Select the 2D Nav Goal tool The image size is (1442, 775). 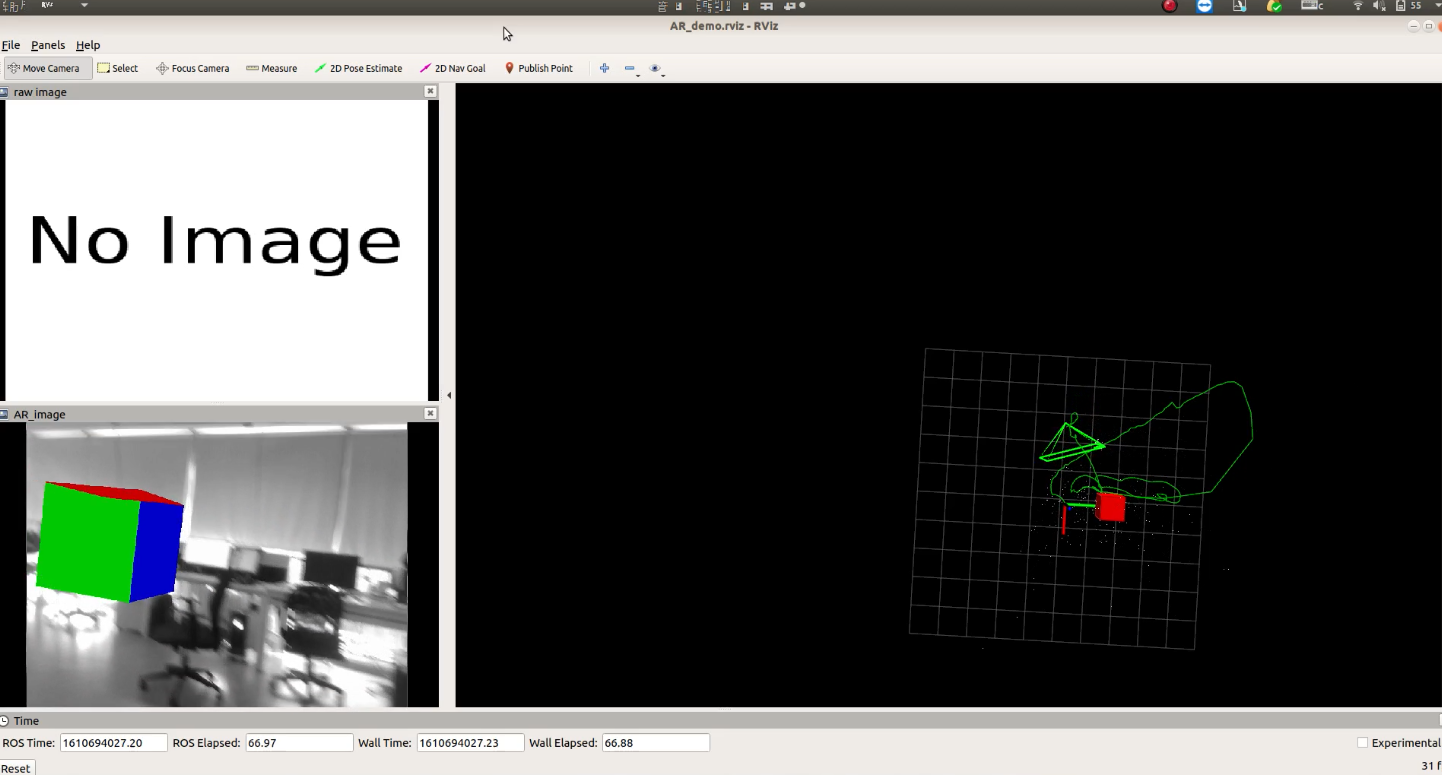[453, 68]
